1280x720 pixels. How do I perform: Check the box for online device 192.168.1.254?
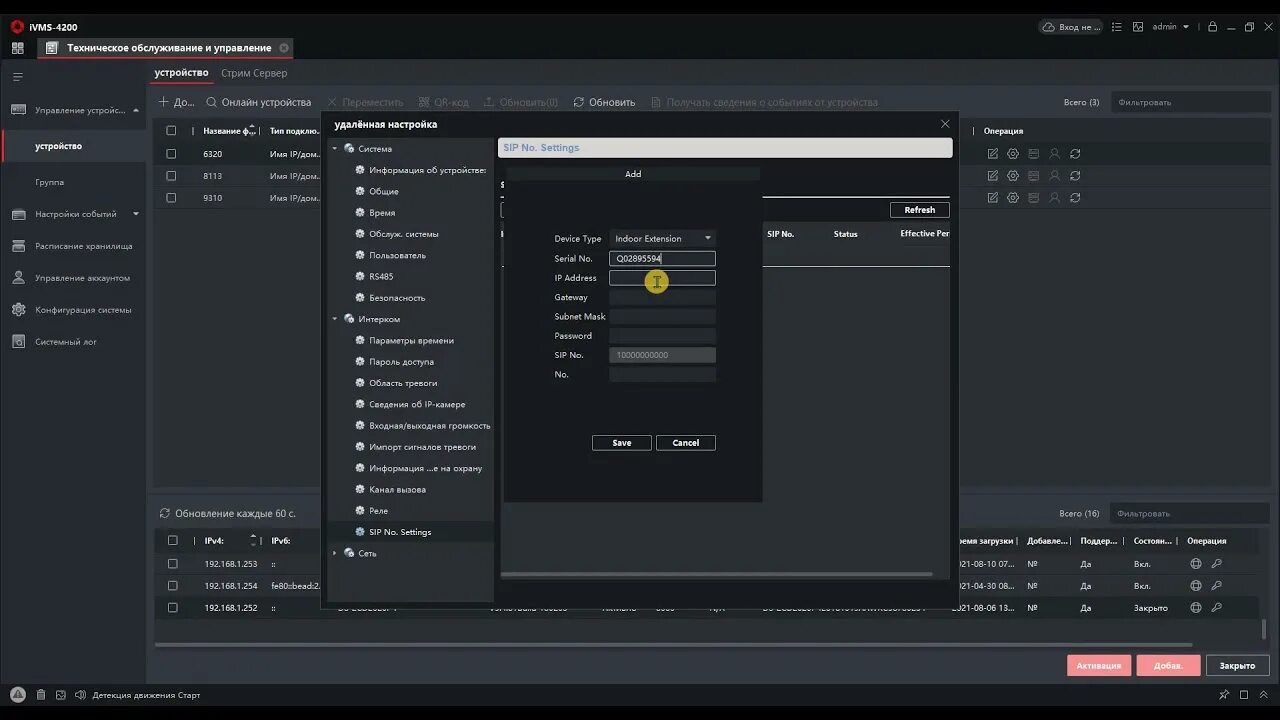173,586
